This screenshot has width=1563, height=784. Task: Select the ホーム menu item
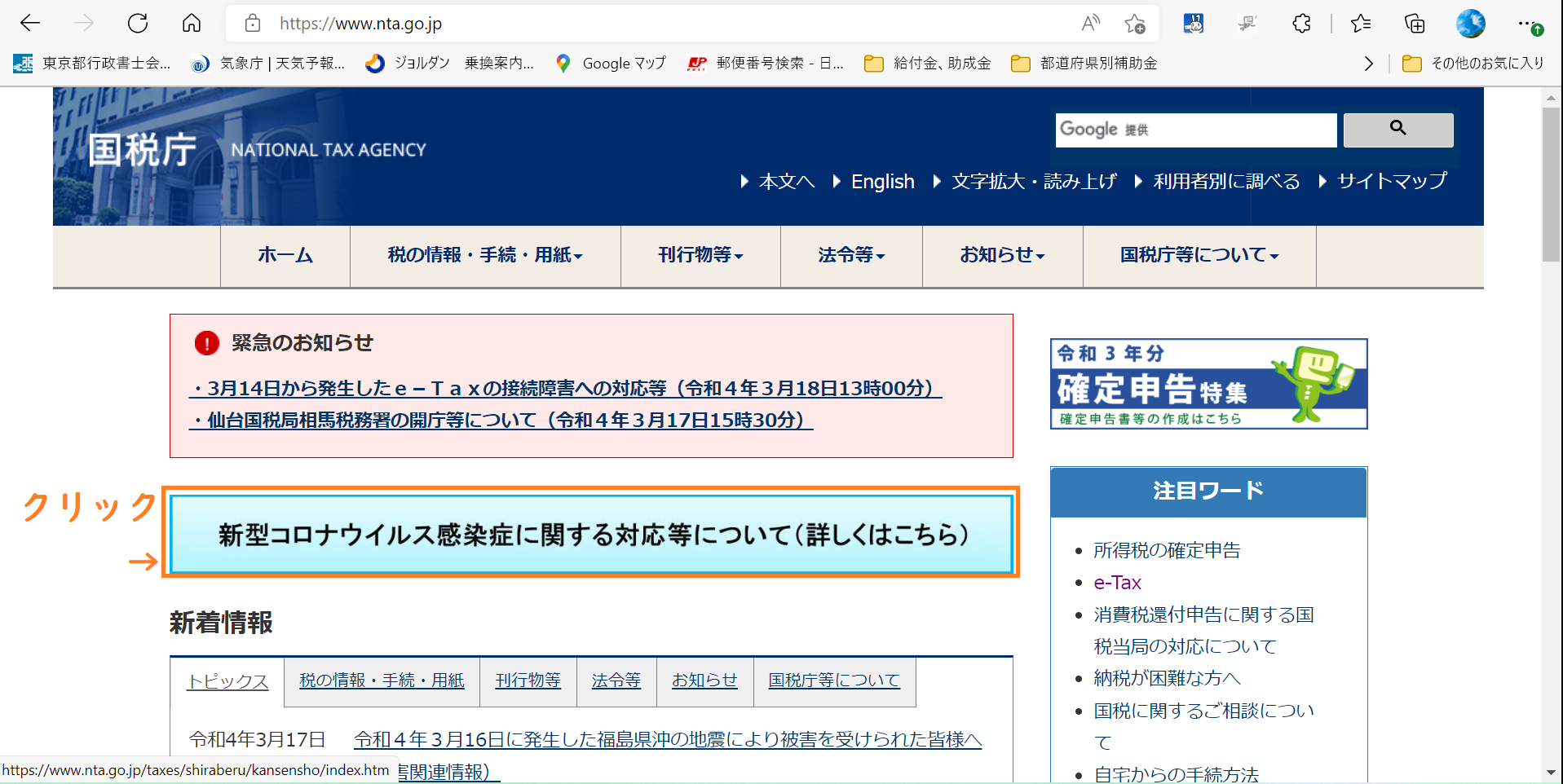coord(285,256)
